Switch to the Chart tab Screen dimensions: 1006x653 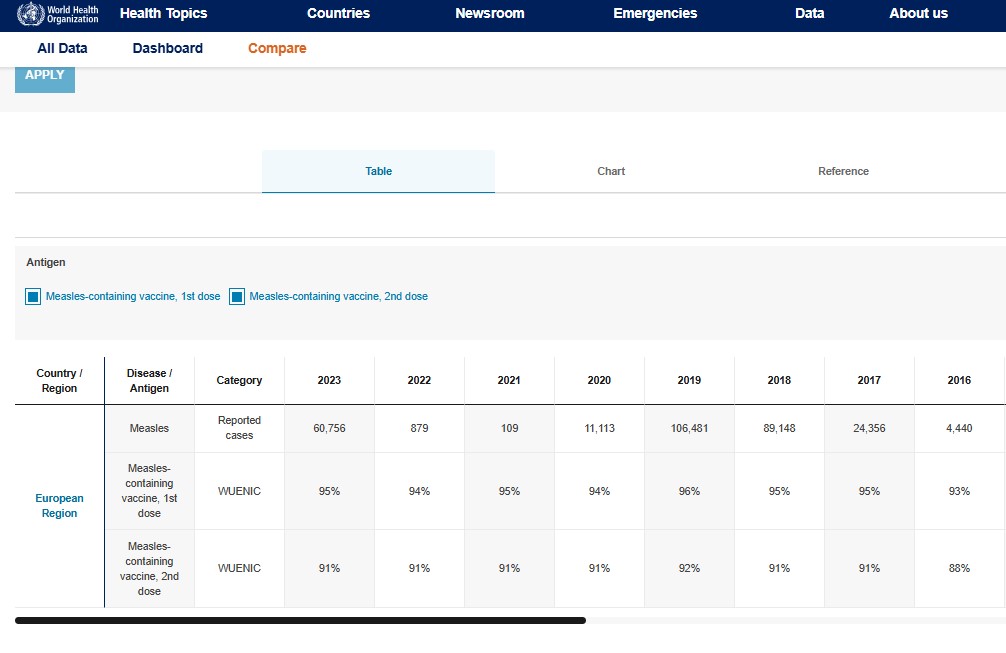pyautogui.click(x=611, y=171)
